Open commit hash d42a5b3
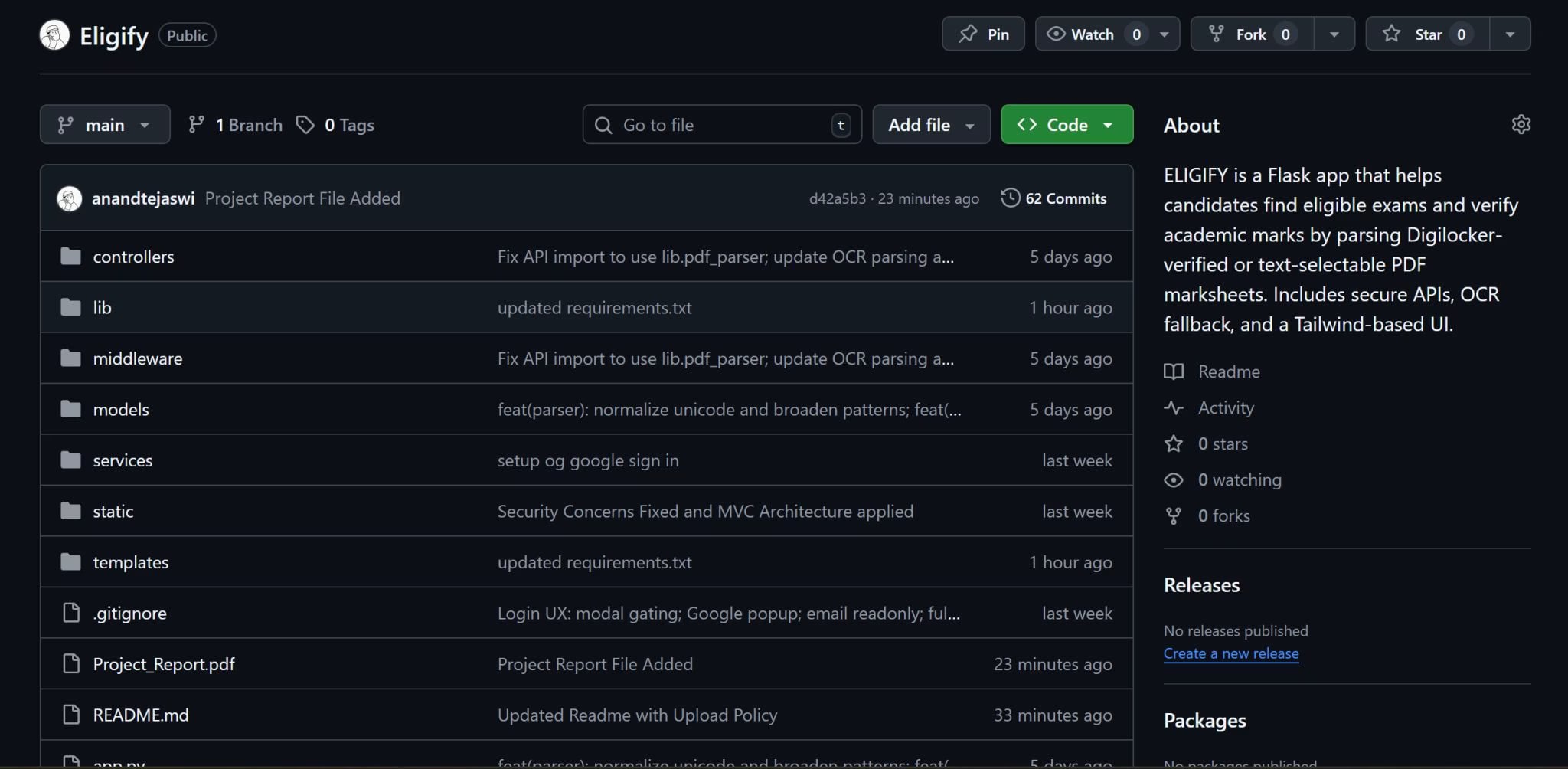 coord(837,199)
